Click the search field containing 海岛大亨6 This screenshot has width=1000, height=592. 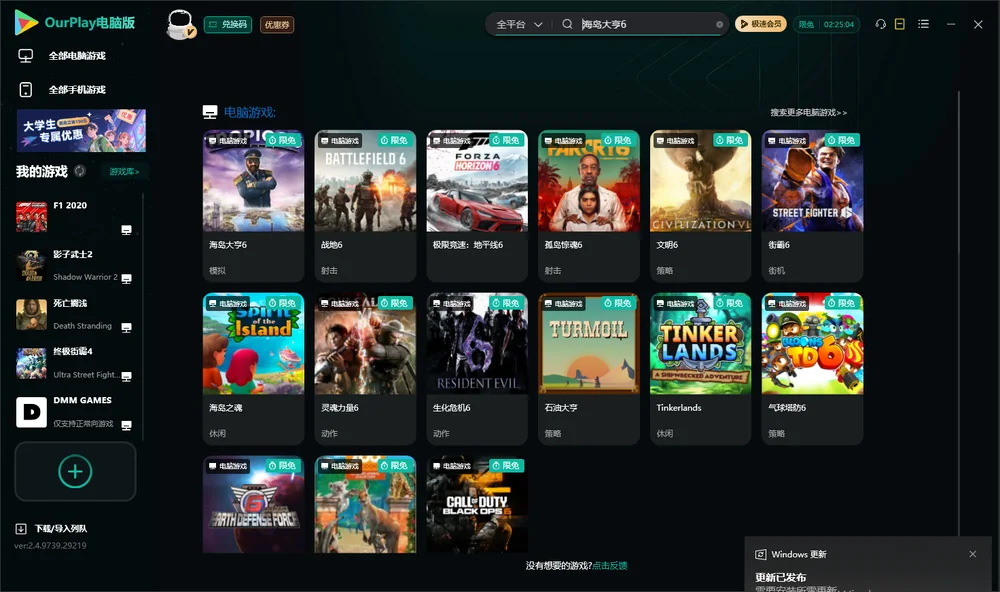click(646, 24)
